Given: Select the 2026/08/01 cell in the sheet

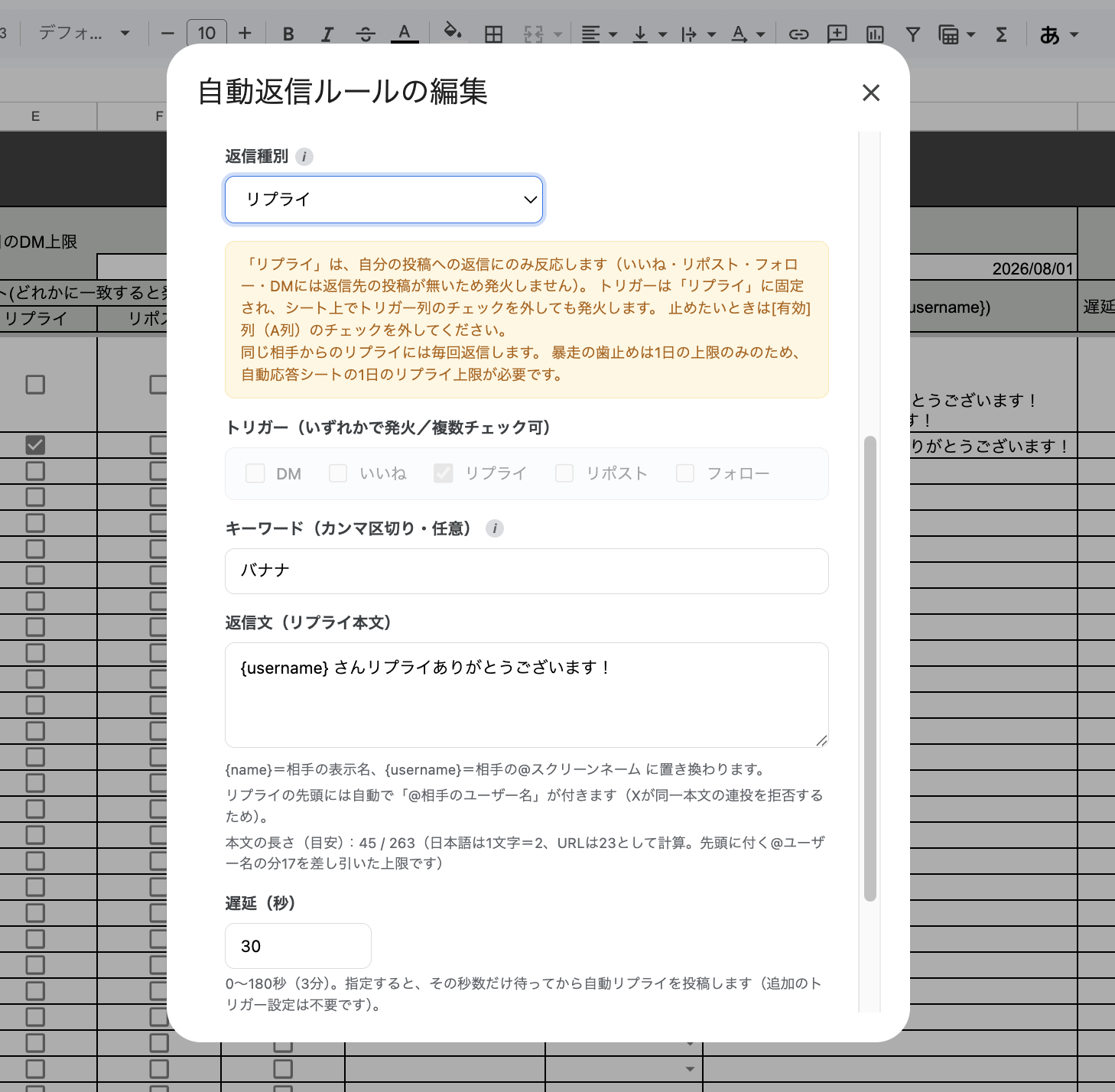Looking at the screenshot, I should coord(993,268).
